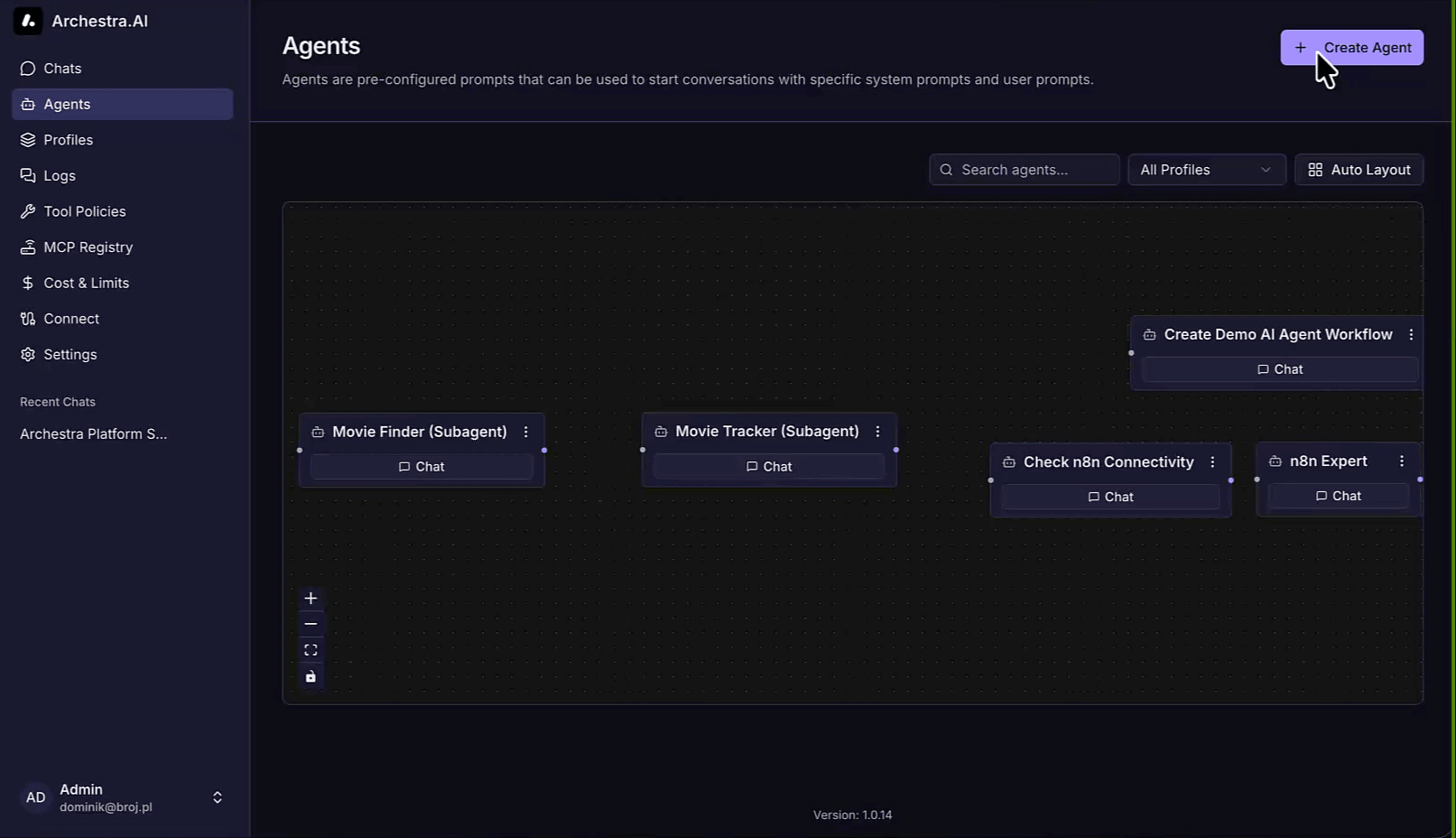1456x838 pixels.
Task: Toggle the canvas interactivity lock icon
Action: click(x=311, y=676)
